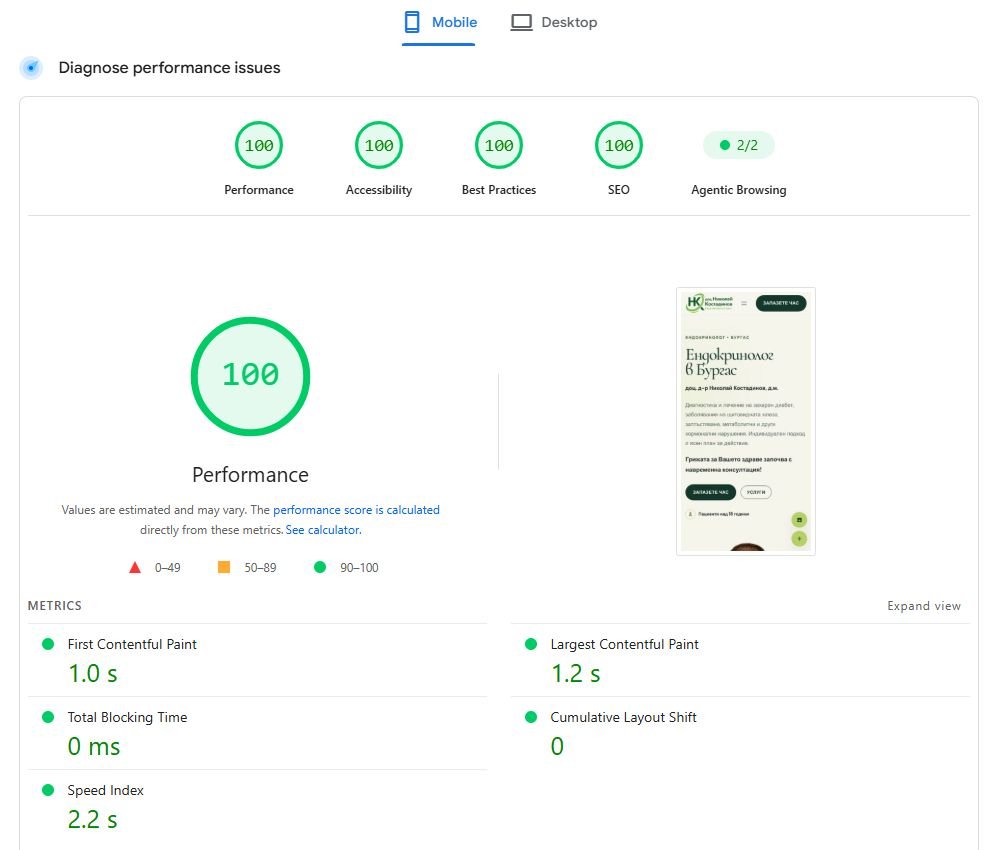Screen dimensions: 993x850
Task: Click the Speed Index green dot
Action: pyautogui.click(x=47, y=790)
